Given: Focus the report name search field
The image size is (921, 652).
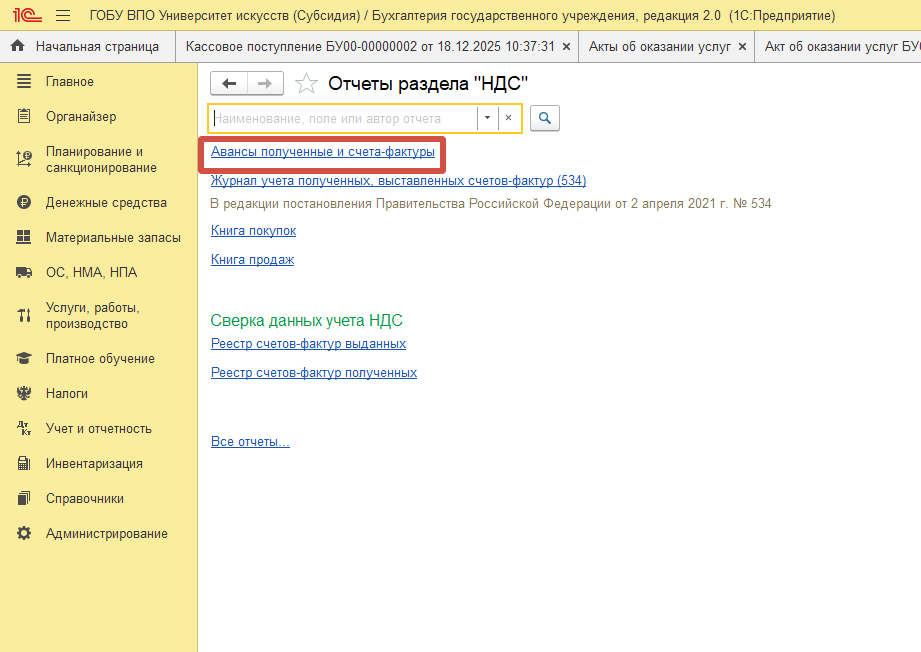Looking at the screenshot, I should (x=344, y=118).
